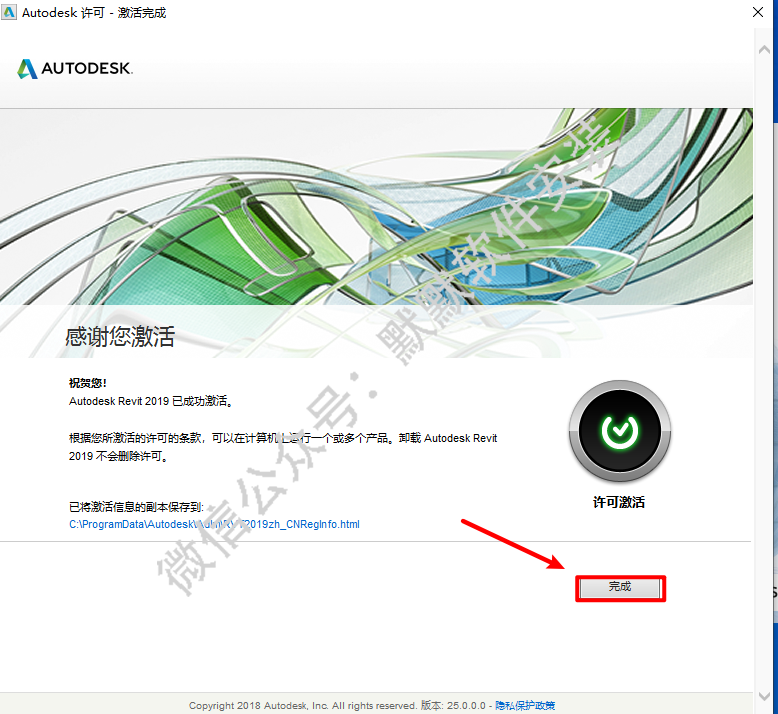The width and height of the screenshot is (778, 714).
Task: Click the 许可激活 label under the icon
Action: click(x=619, y=502)
